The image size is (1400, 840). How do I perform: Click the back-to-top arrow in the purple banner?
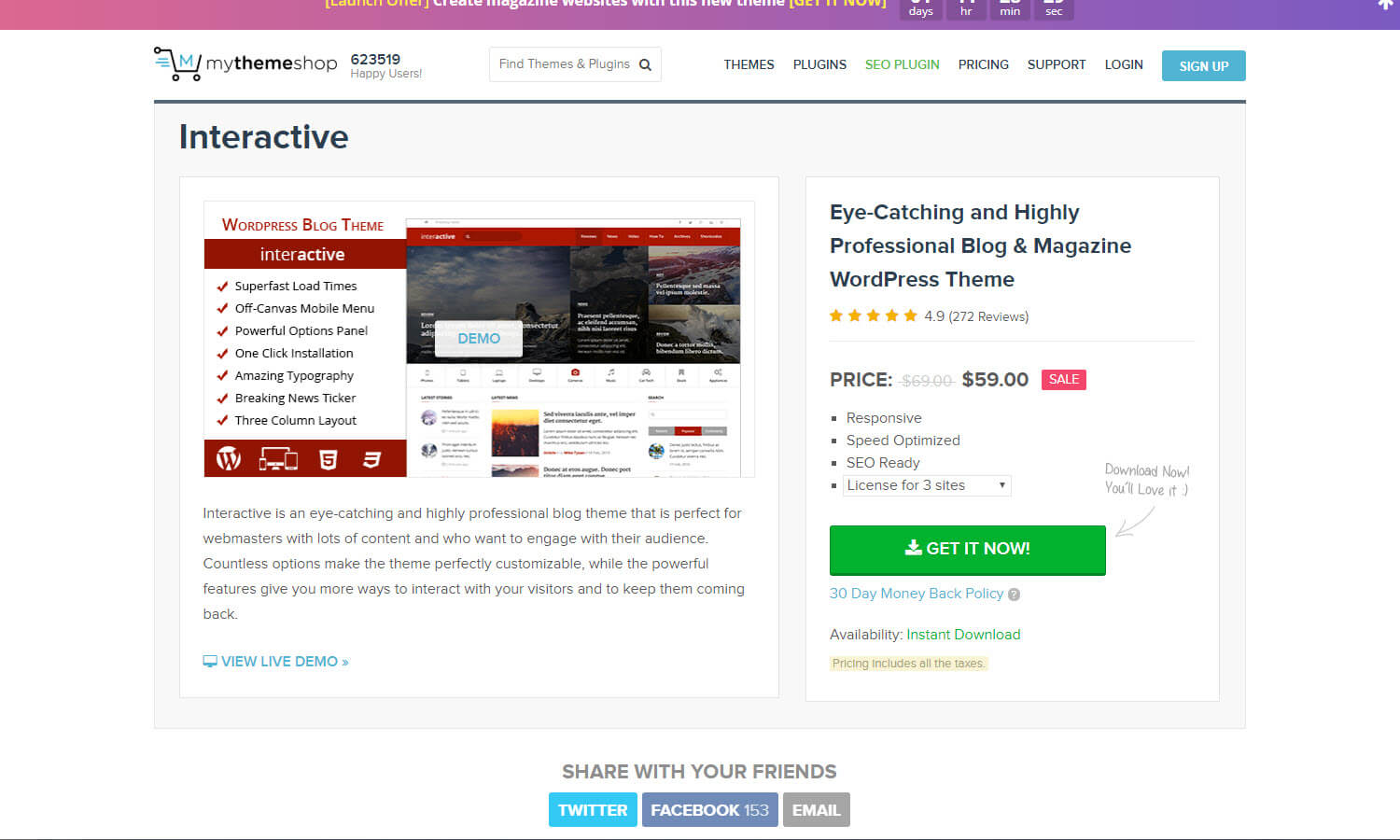pyautogui.click(x=1385, y=6)
